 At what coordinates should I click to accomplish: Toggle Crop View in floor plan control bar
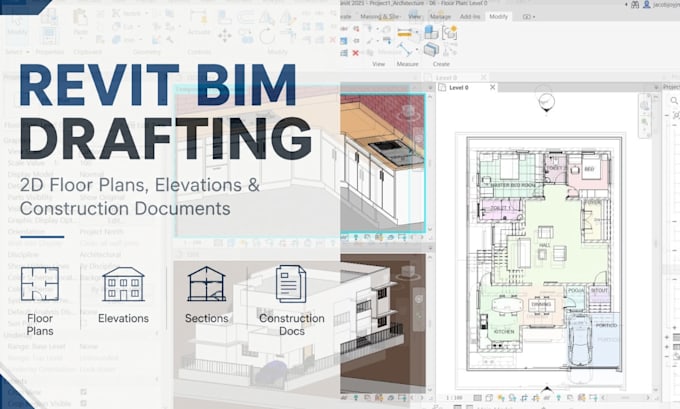pos(524,398)
